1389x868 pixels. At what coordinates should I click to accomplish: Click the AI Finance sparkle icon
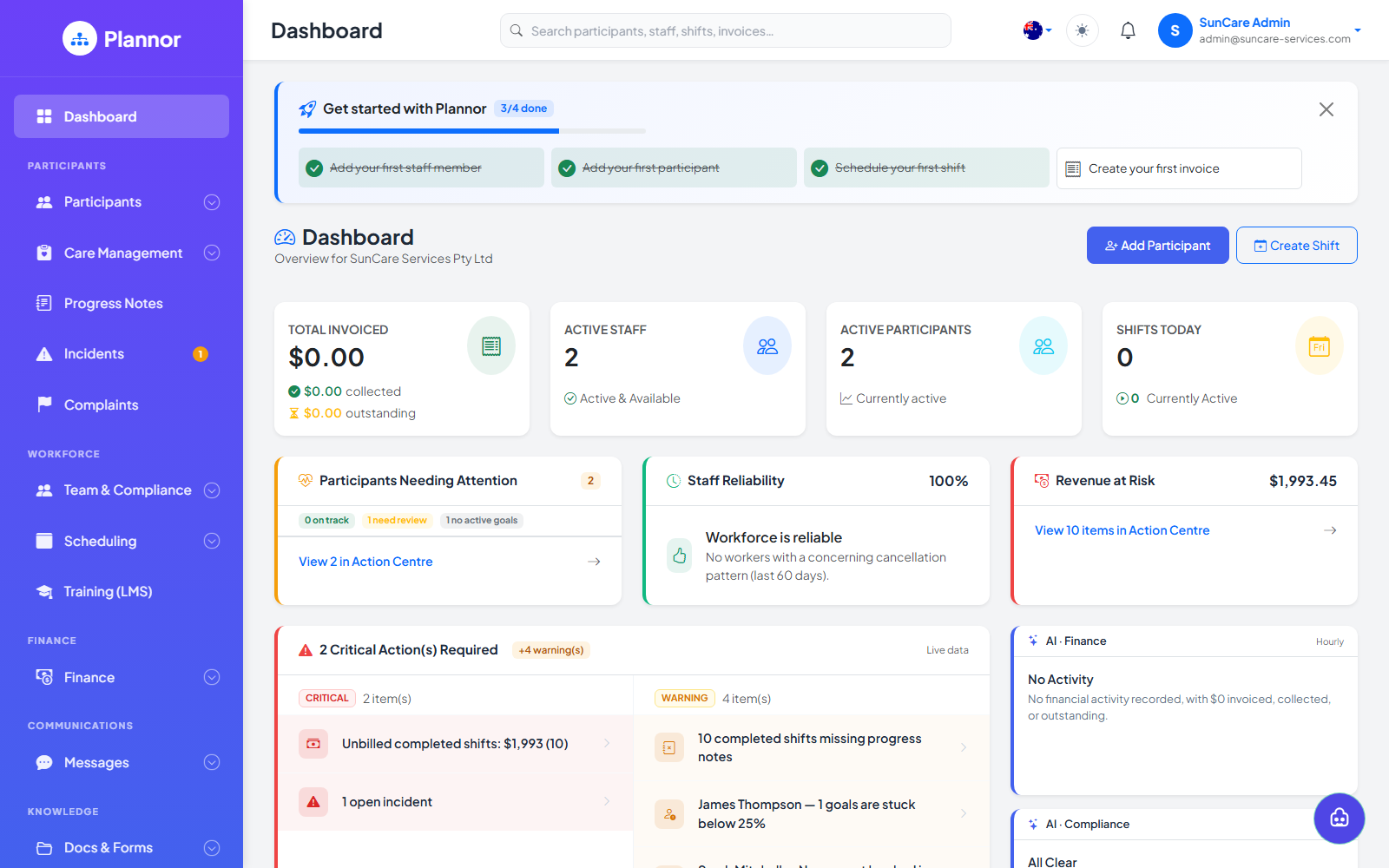pyautogui.click(x=1033, y=641)
